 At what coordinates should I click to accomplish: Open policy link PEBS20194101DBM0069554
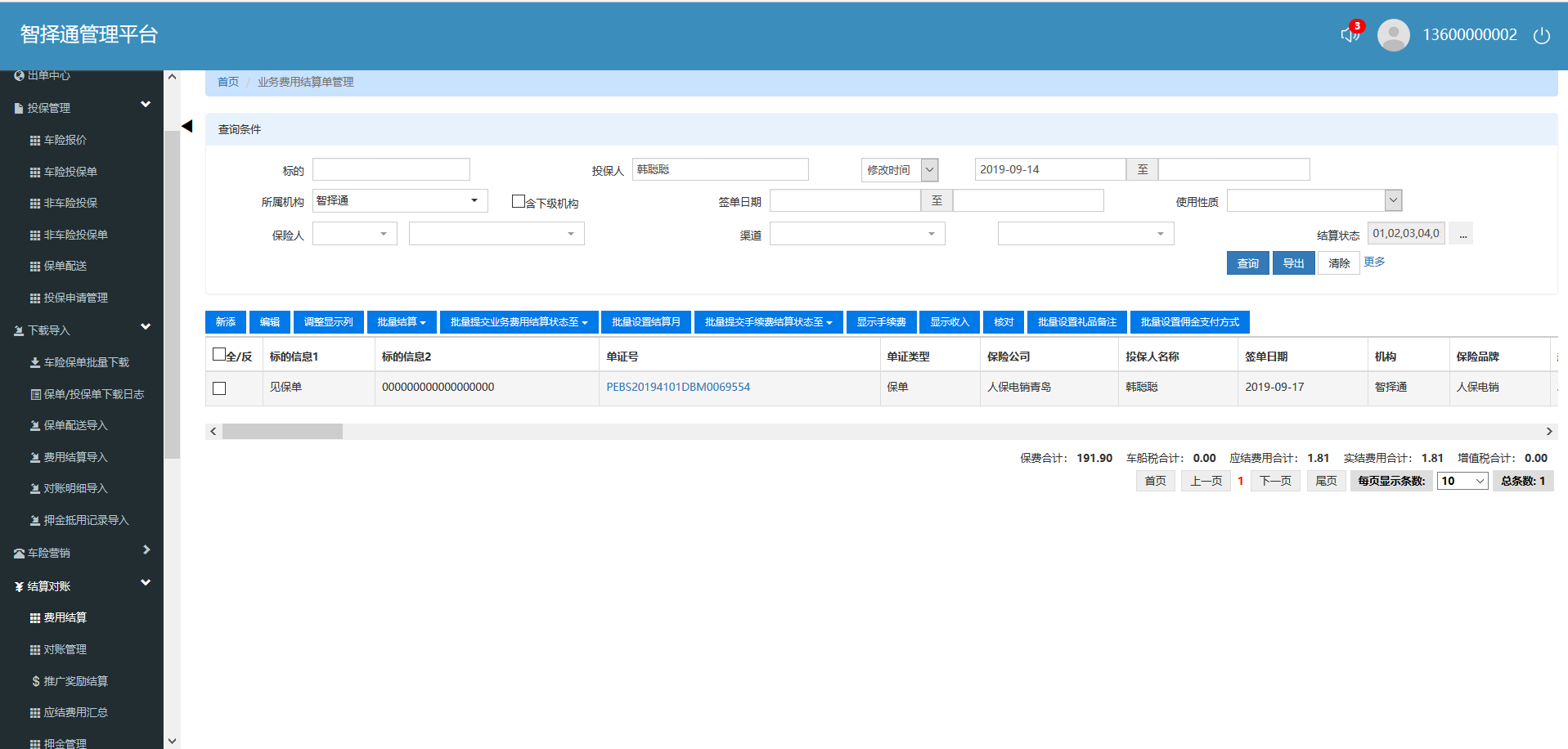(x=677, y=388)
